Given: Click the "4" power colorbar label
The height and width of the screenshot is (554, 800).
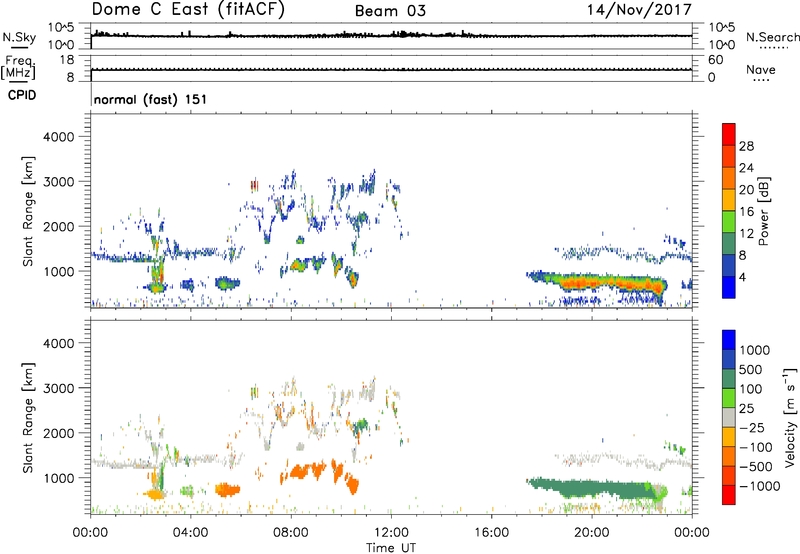Looking at the screenshot, I should click(x=743, y=277).
